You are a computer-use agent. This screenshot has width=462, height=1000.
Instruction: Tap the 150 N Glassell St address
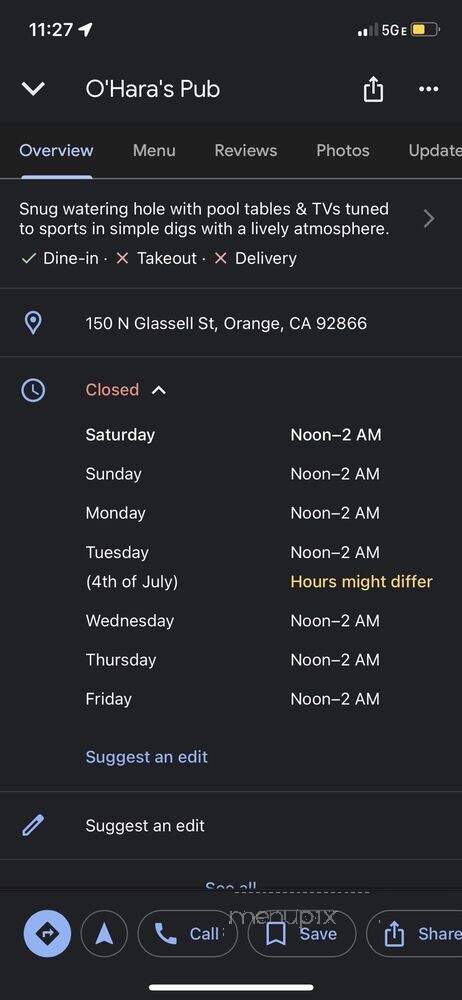coord(227,323)
